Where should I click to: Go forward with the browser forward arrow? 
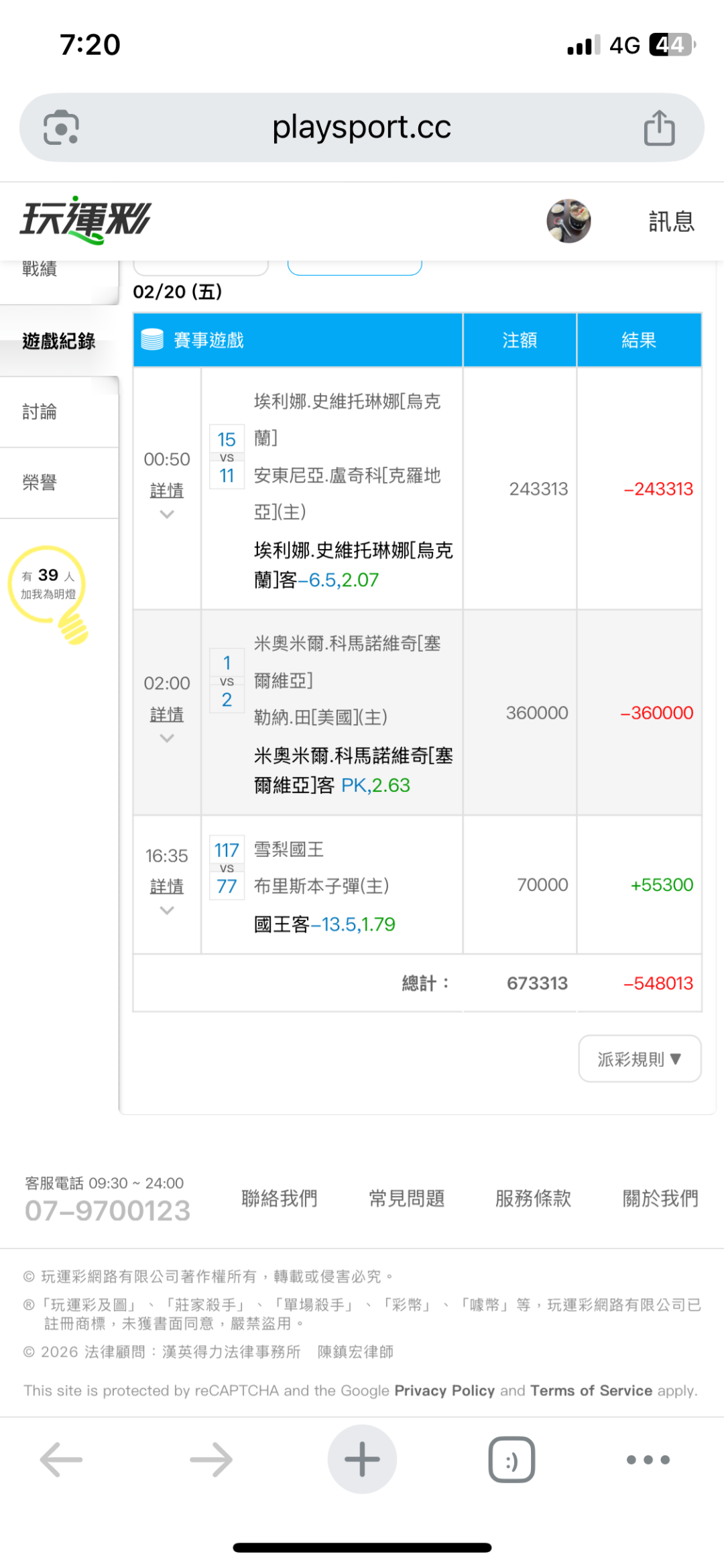click(x=211, y=1459)
